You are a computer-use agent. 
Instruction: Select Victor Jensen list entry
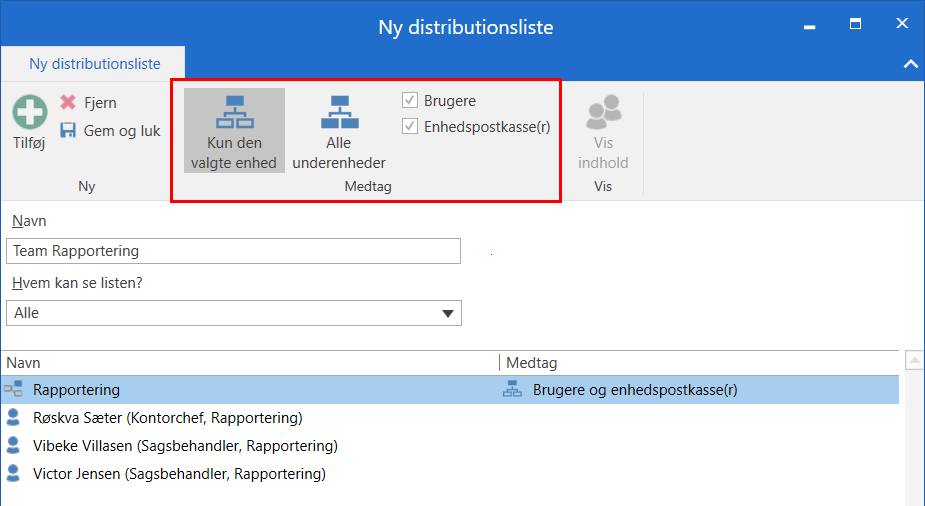[179, 474]
